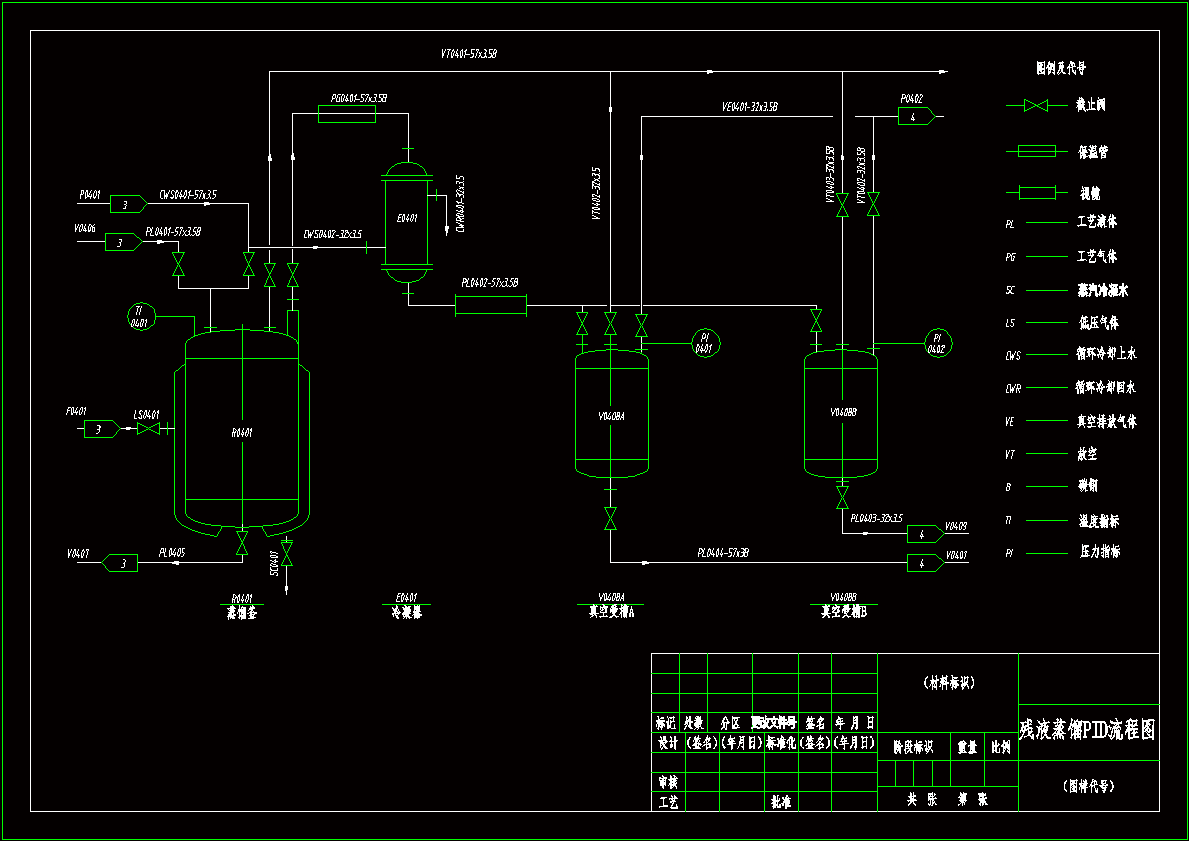Pick the P0402 arrow connector tag
Image resolution: width=1189 pixels, height=841 pixels.
pyautogui.click(x=916, y=116)
